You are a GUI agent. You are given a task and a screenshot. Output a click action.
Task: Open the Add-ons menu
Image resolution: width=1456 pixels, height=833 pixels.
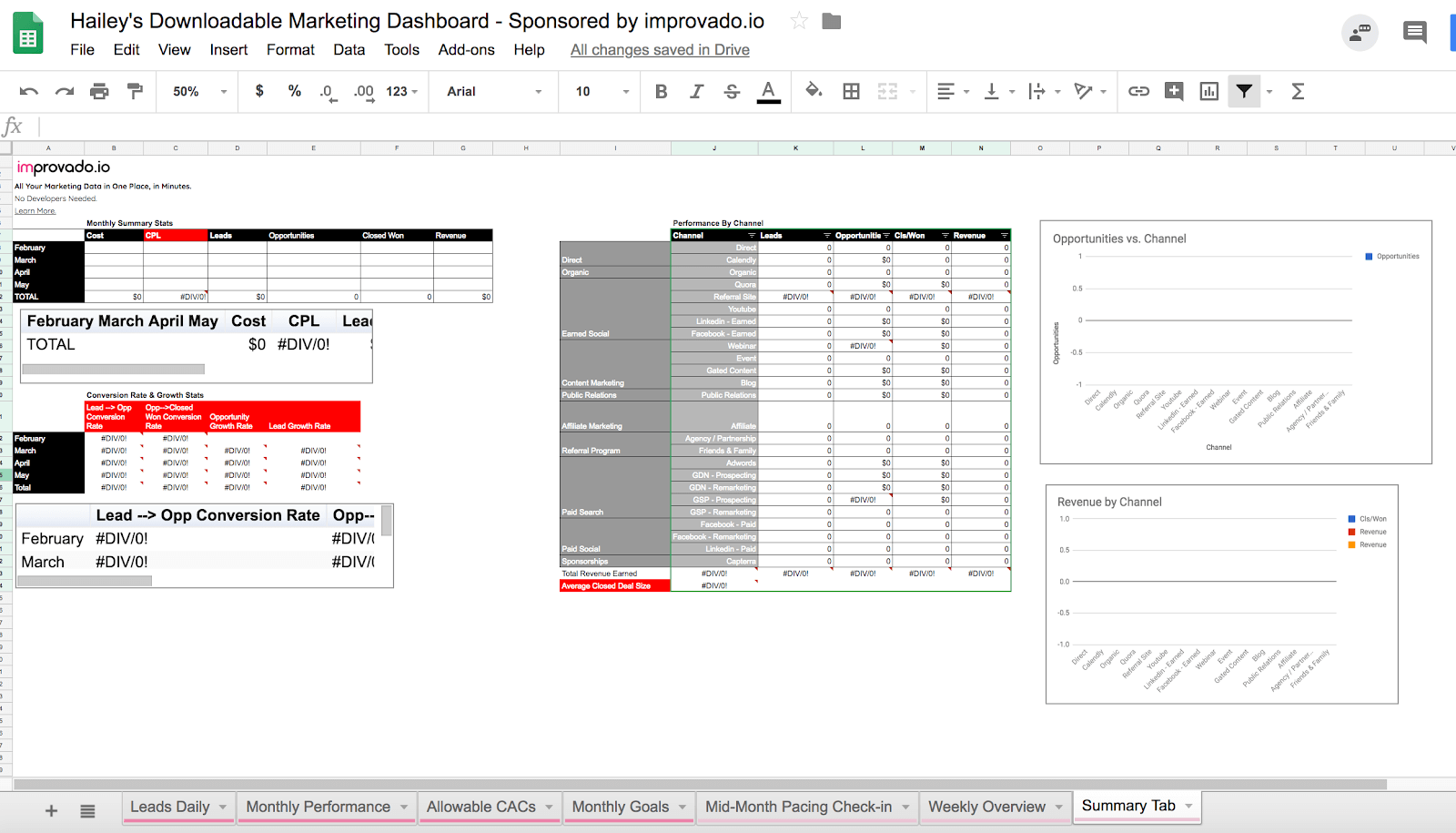(466, 50)
